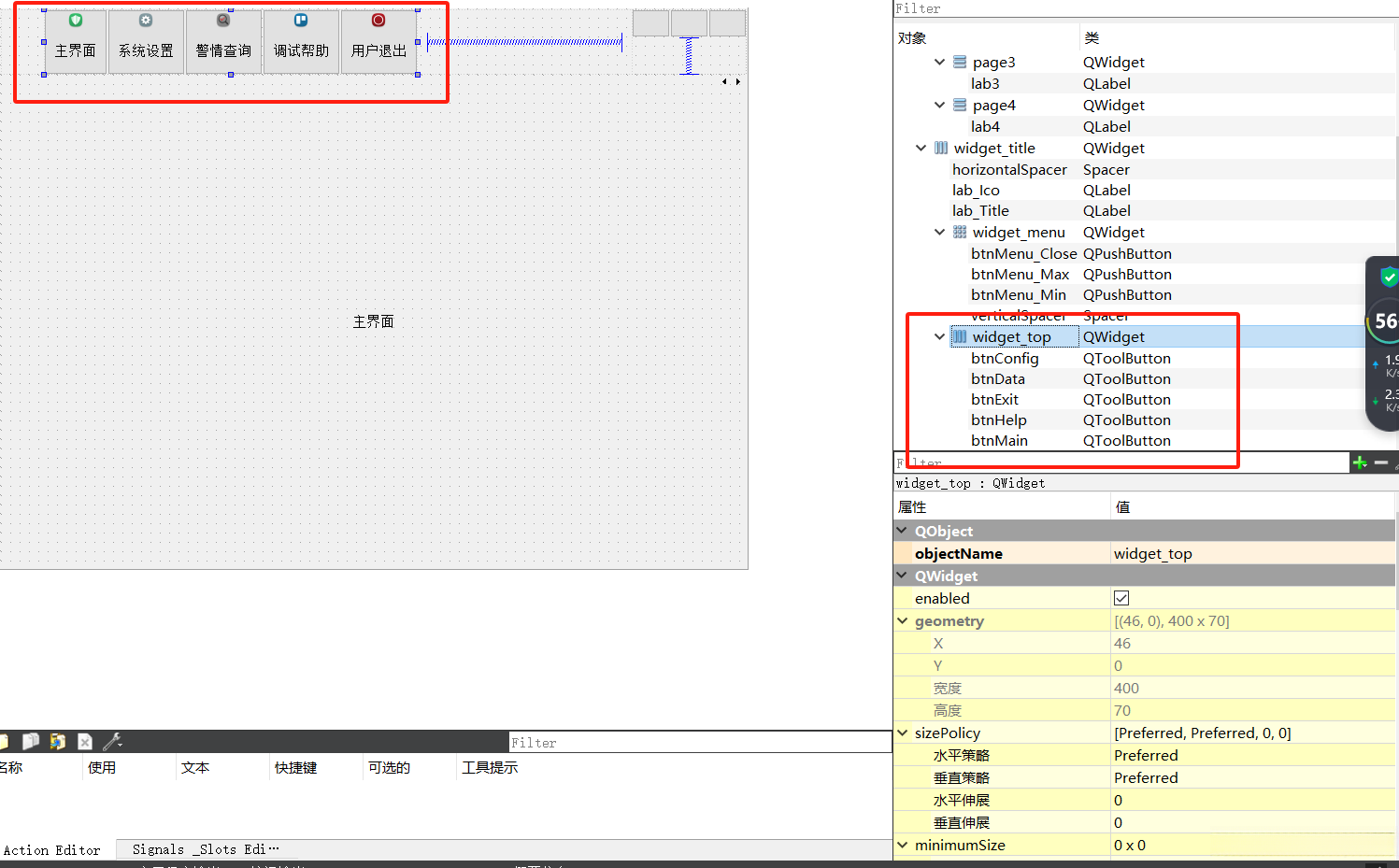The width and height of the screenshot is (1399, 868).
Task: Collapse the page4 tree node
Action: click(939, 106)
